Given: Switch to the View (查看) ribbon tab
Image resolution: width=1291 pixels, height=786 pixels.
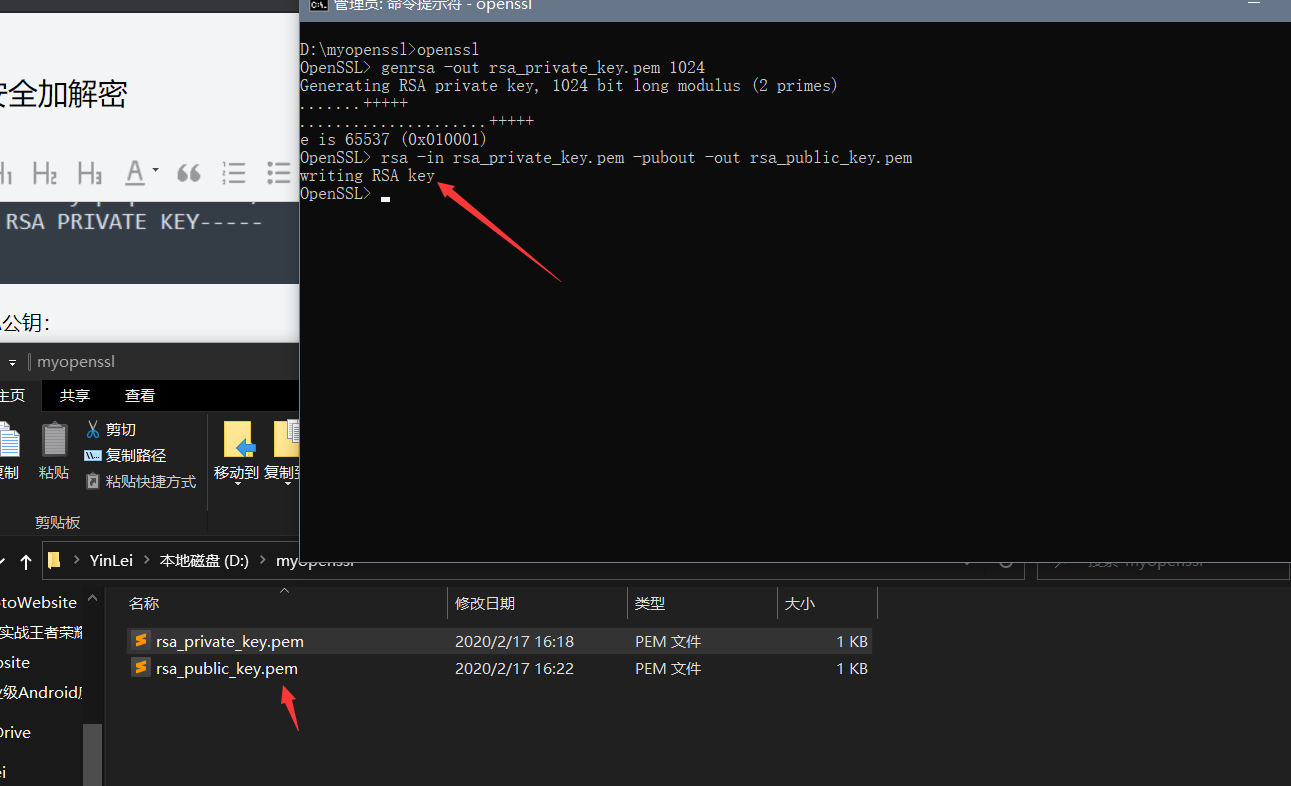Looking at the screenshot, I should tap(140, 395).
